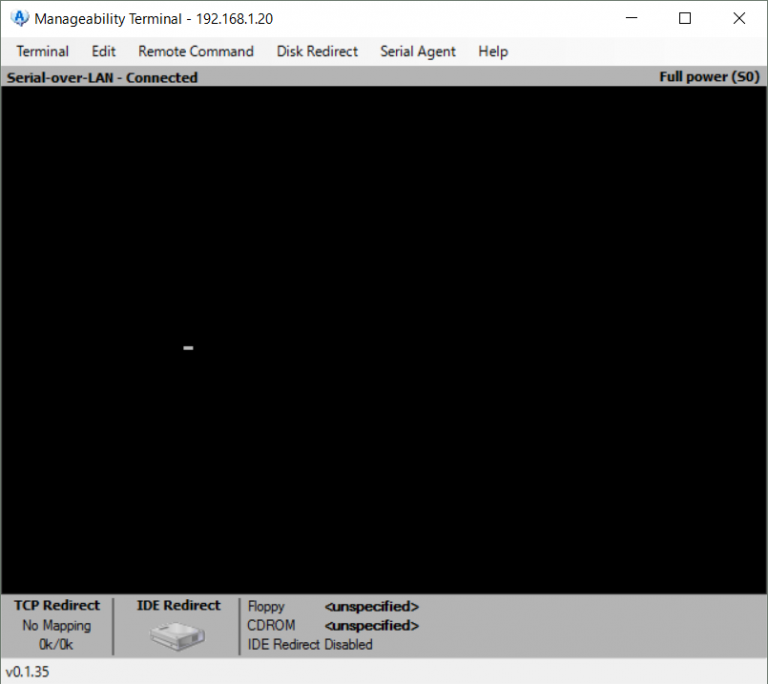The image size is (768, 684).
Task: Open the Serial Agent menu
Action: 418,51
